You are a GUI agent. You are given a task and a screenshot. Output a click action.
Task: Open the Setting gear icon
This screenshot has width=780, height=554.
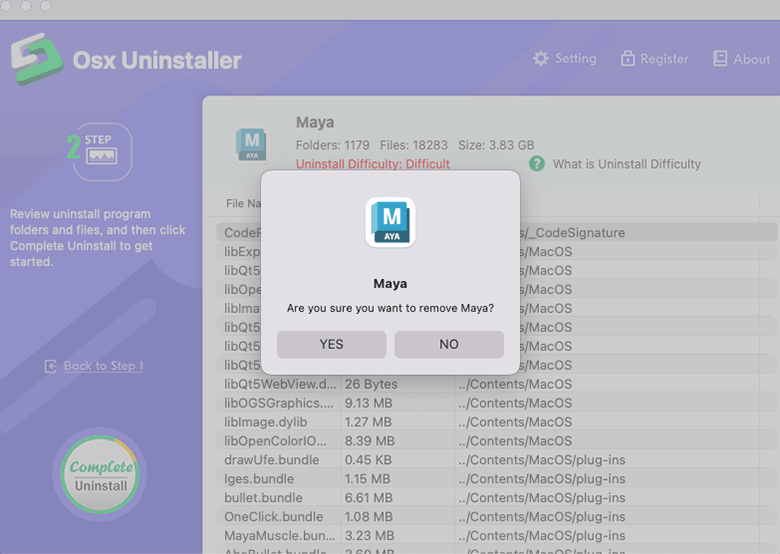tap(541, 59)
